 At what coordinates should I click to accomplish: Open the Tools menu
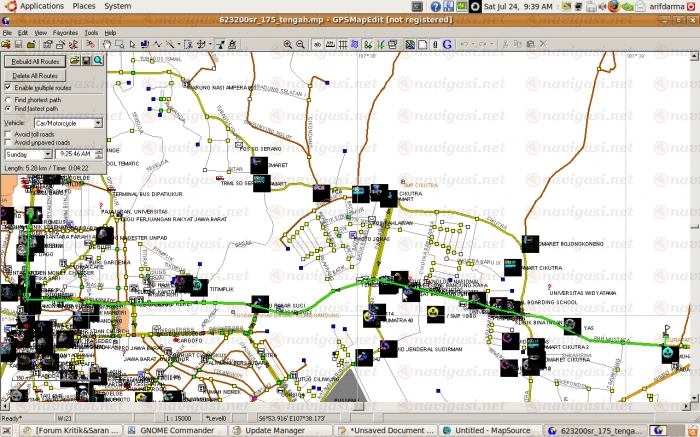click(x=91, y=32)
